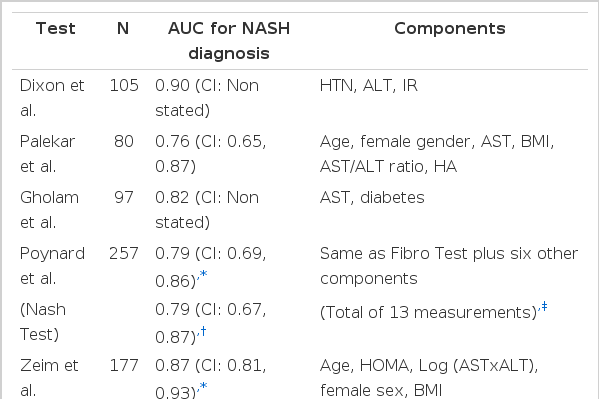Select the Zeim et al. test cell
The image size is (599, 399).
(x=49, y=378)
